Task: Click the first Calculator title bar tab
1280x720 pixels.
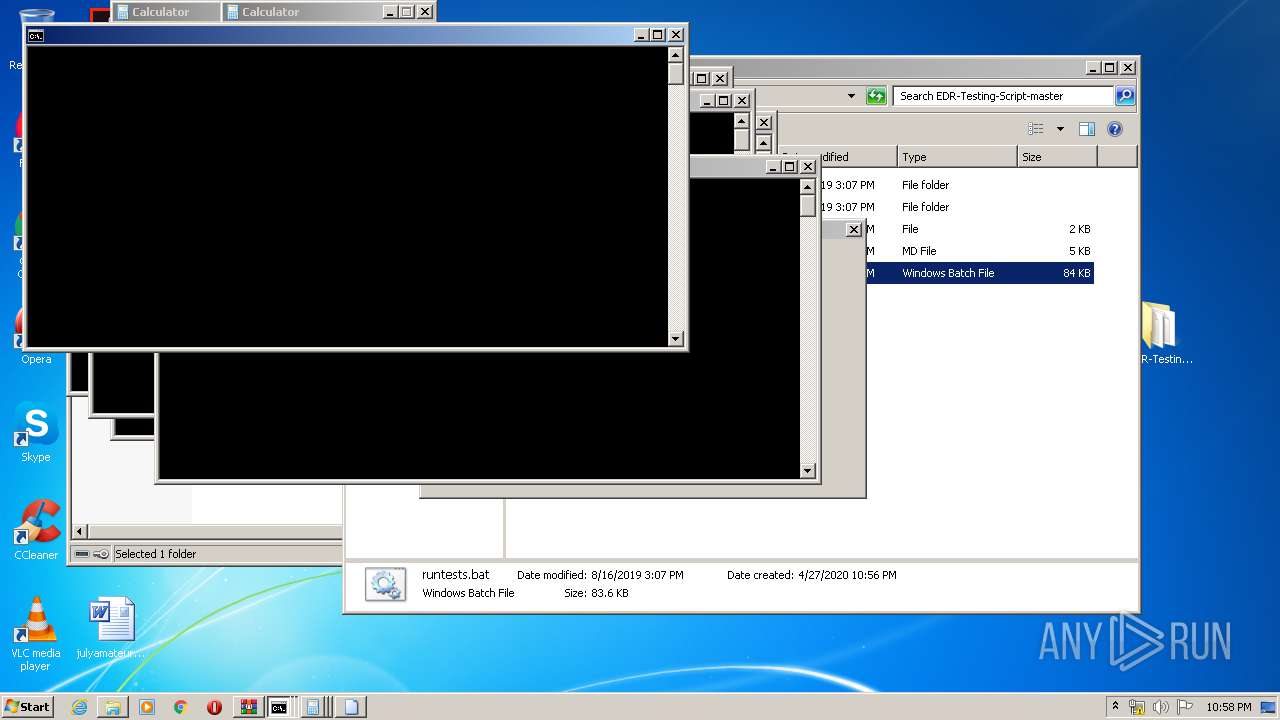Action: 165,12
